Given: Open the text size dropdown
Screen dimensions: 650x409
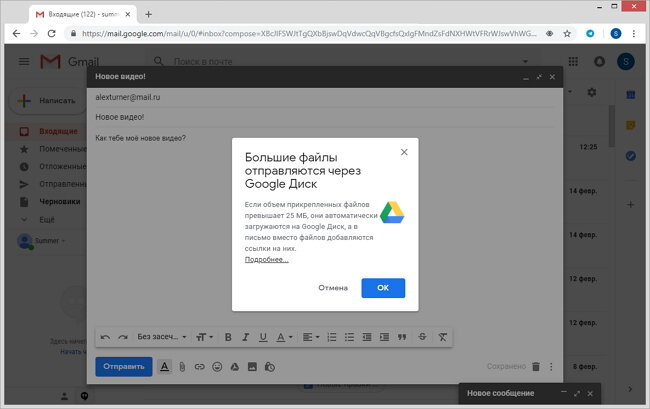Looking at the screenshot, I should pos(204,337).
